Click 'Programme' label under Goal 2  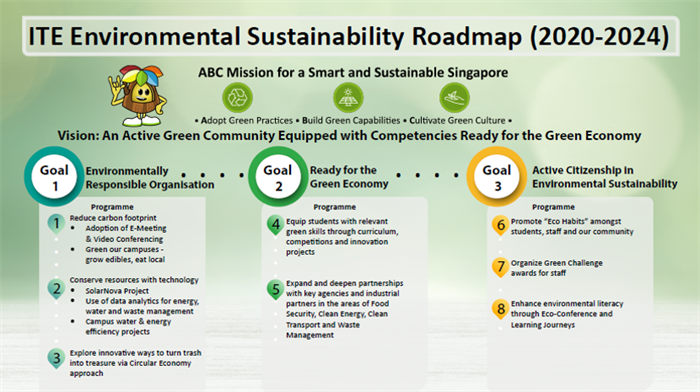pos(334,207)
